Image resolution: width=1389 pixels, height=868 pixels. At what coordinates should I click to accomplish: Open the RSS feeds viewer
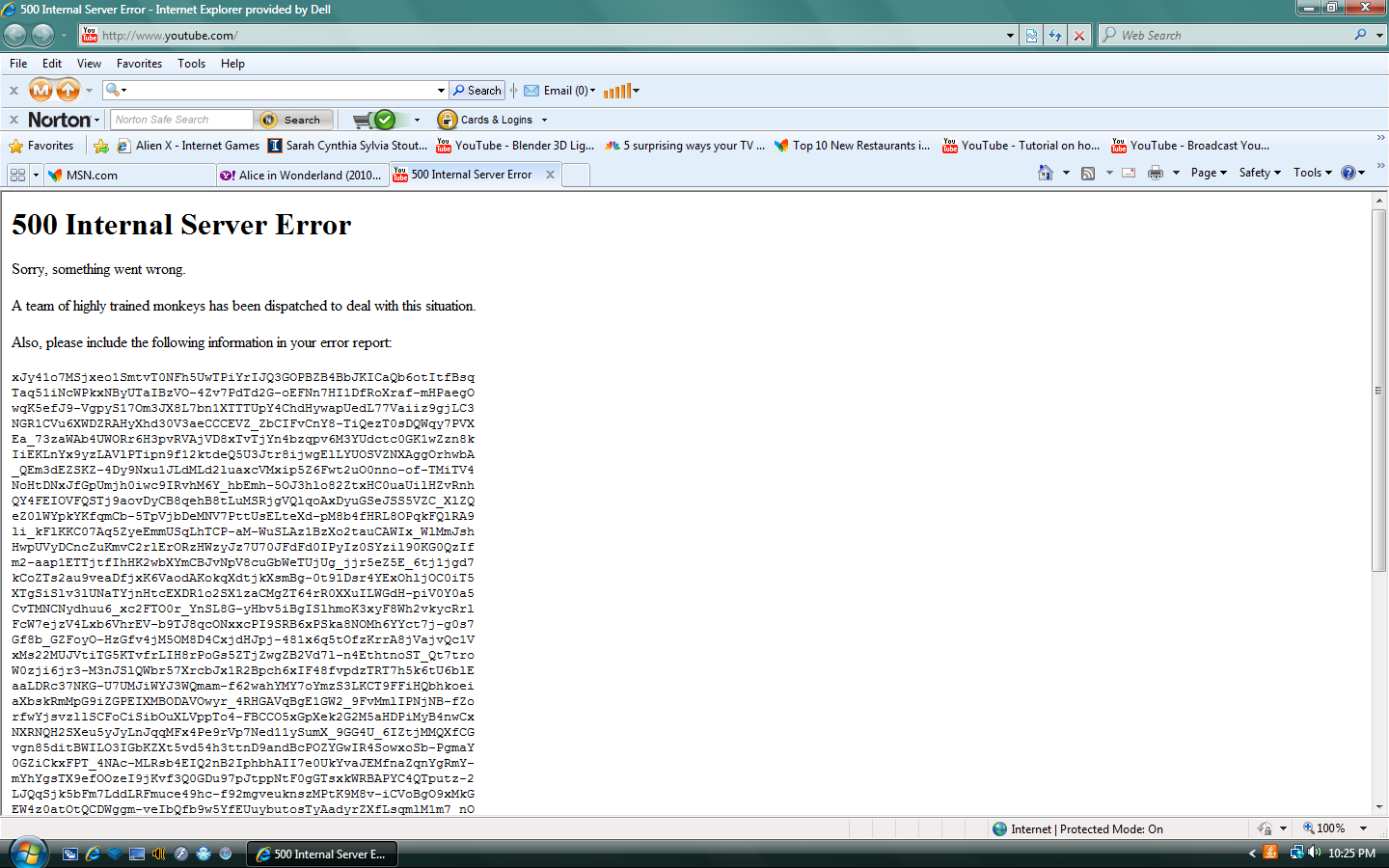[1088, 173]
